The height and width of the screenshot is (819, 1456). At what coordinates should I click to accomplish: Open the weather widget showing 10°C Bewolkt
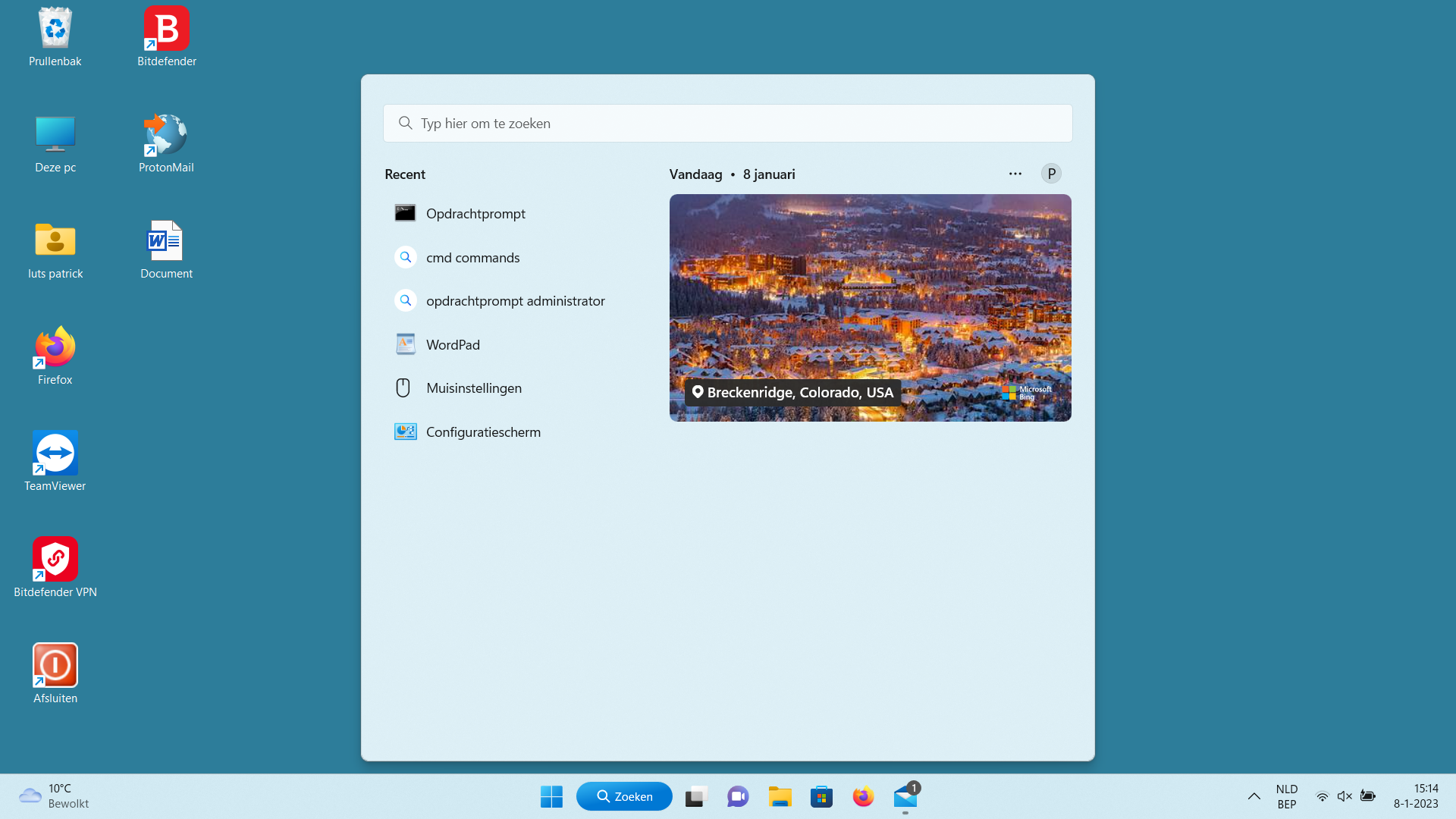(55, 796)
